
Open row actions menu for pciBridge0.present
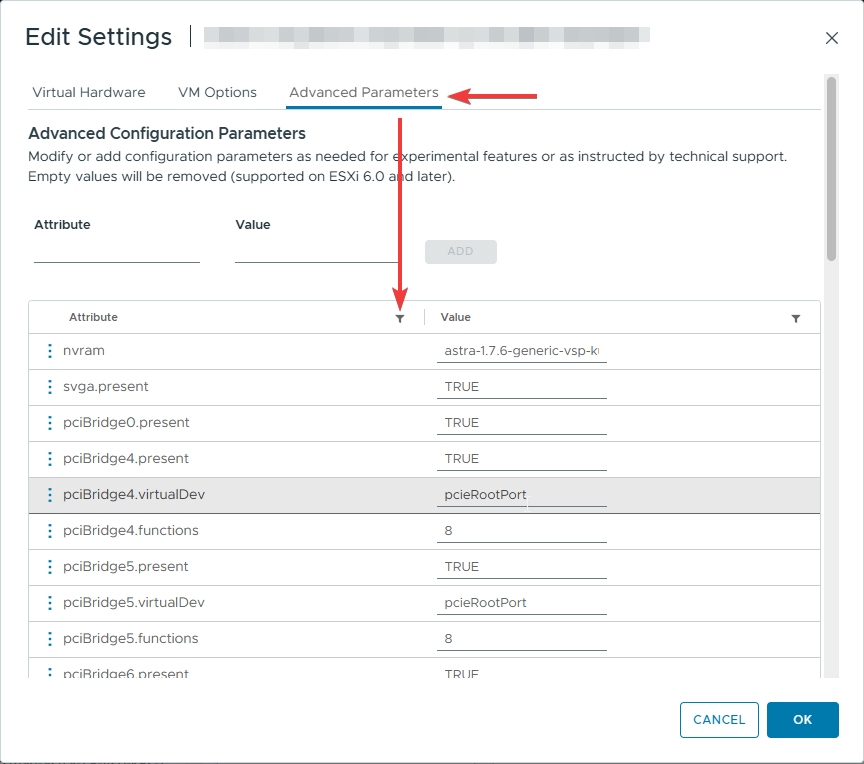49,423
